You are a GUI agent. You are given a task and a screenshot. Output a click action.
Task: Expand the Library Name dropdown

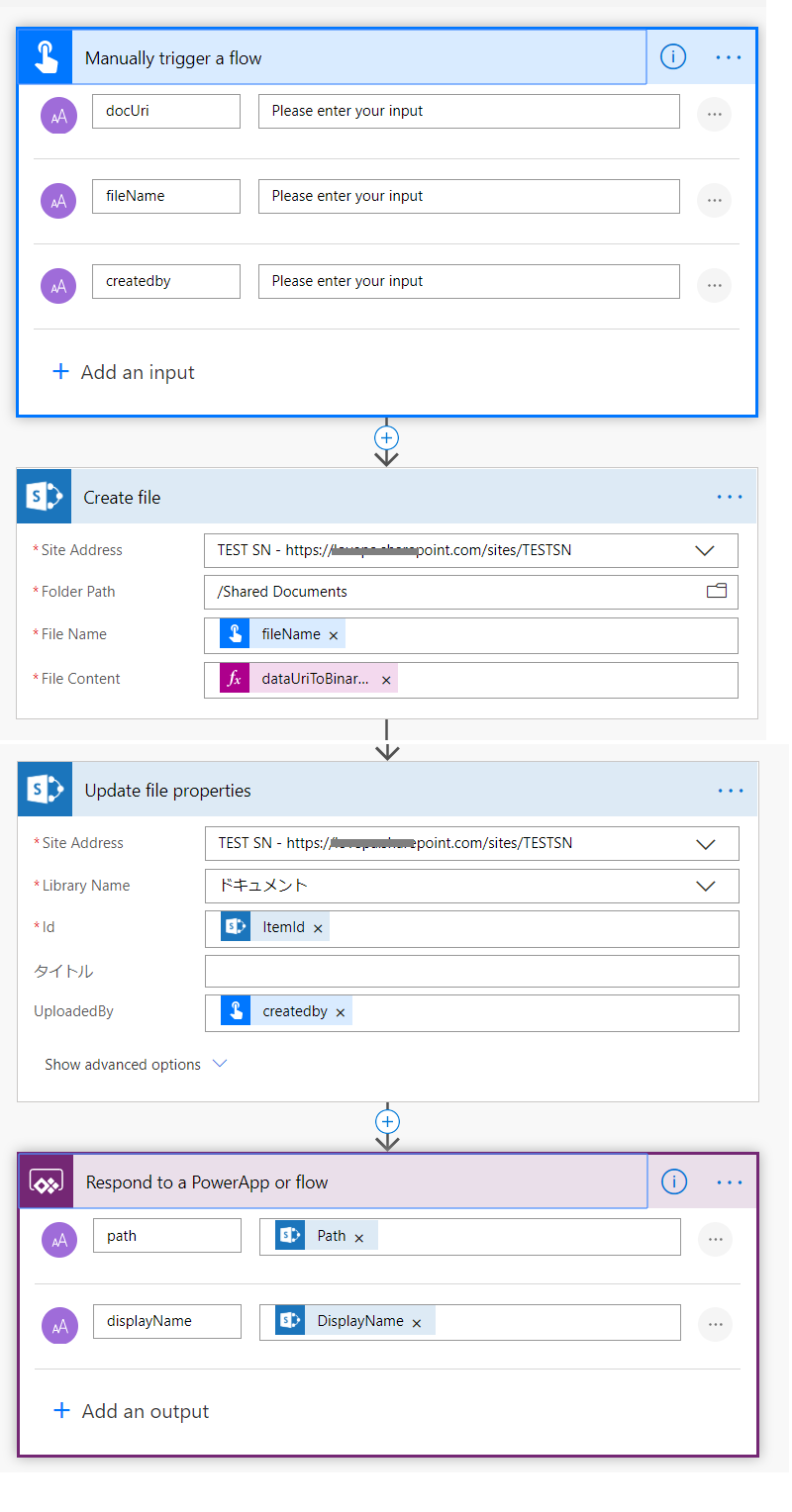click(x=706, y=886)
